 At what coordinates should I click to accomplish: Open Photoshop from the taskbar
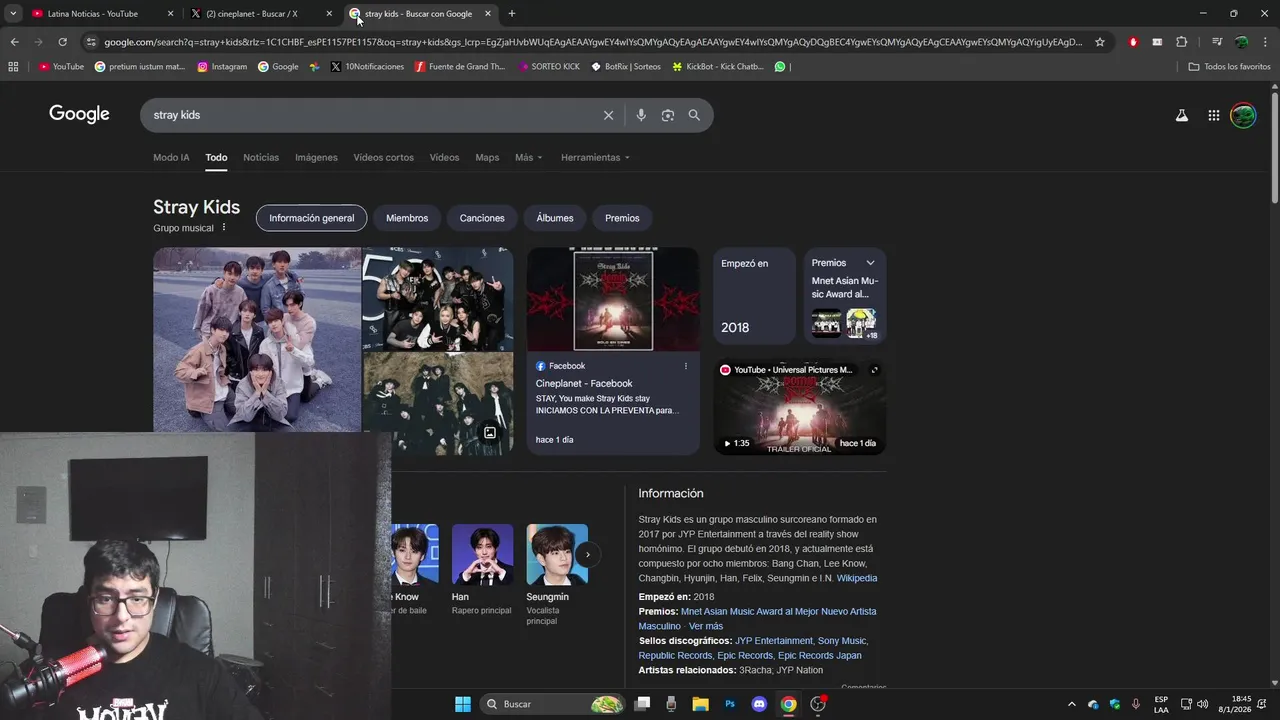click(x=730, y=704)
